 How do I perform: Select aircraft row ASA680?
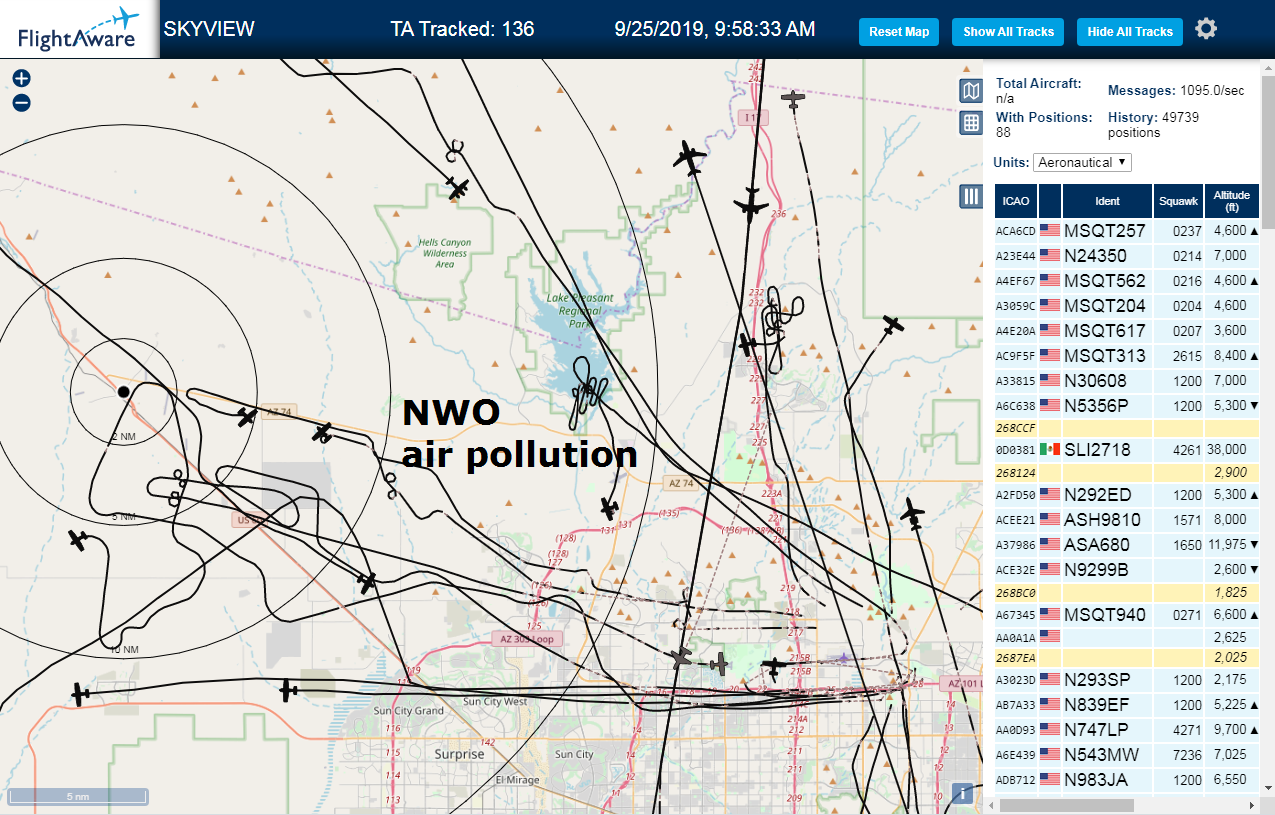(1127, 545)
